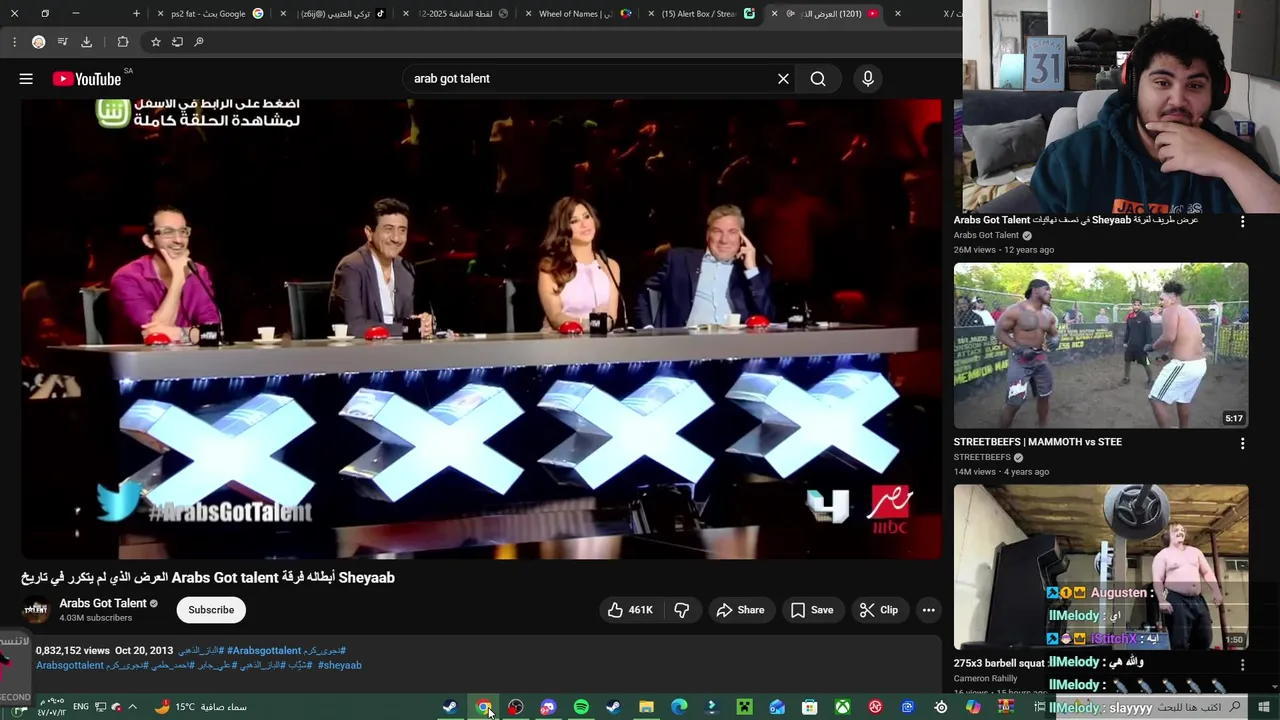Switch to Alert Box Streamlabs tab
Screen dimensions: 1280x720
700,14
